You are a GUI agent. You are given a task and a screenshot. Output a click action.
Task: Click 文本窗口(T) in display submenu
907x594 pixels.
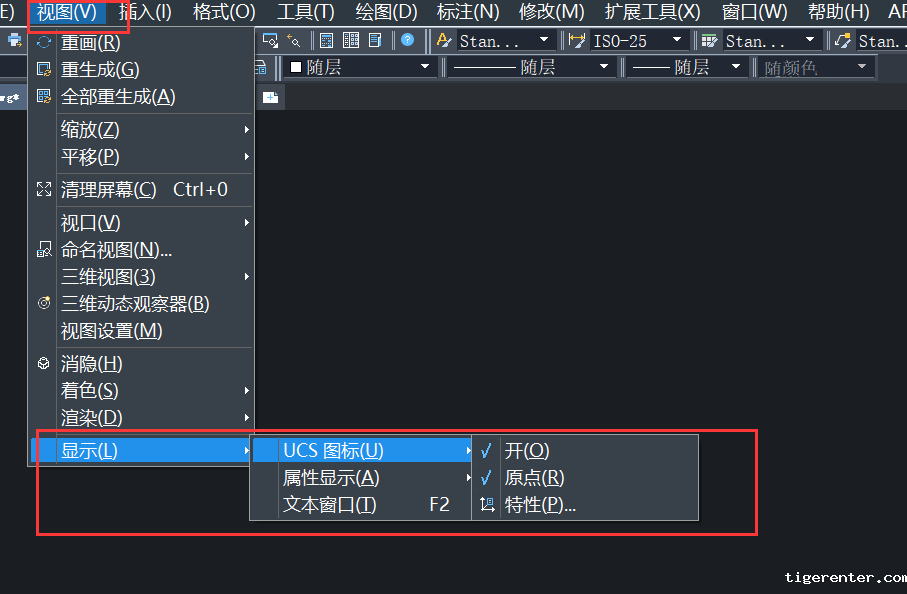click(x=330, y=505)
